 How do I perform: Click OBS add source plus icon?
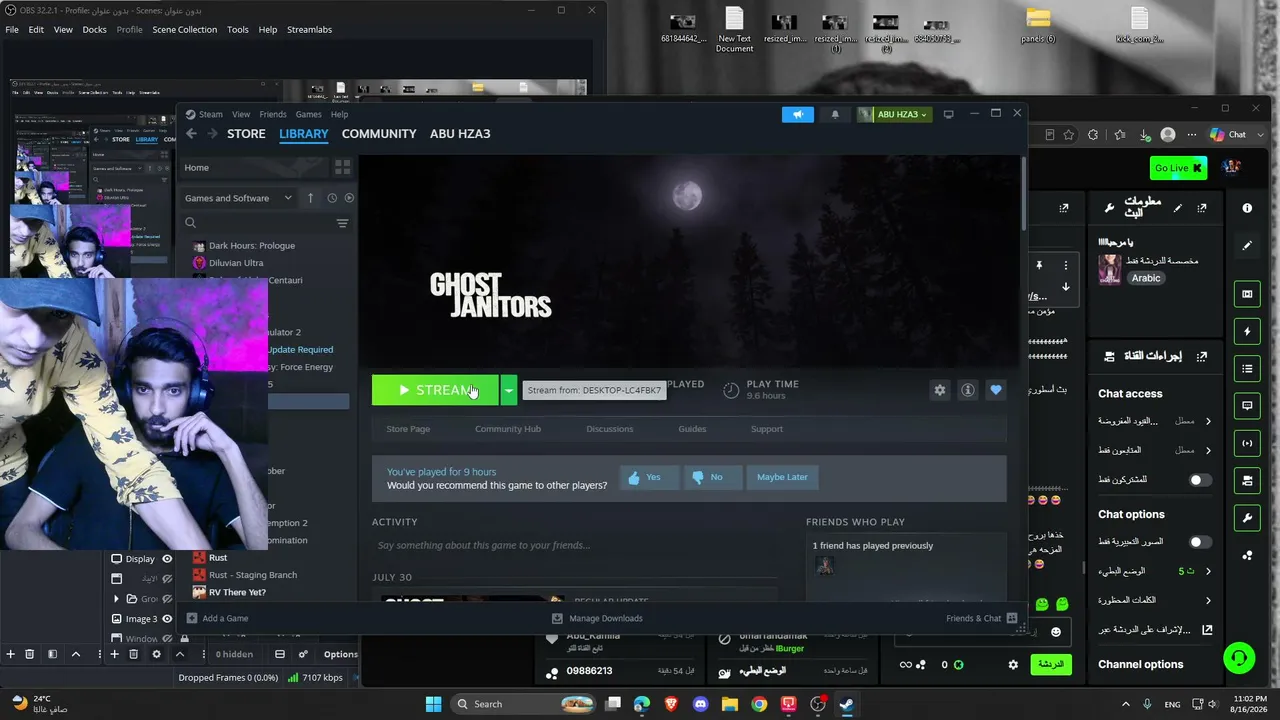(x=114, y=654)
